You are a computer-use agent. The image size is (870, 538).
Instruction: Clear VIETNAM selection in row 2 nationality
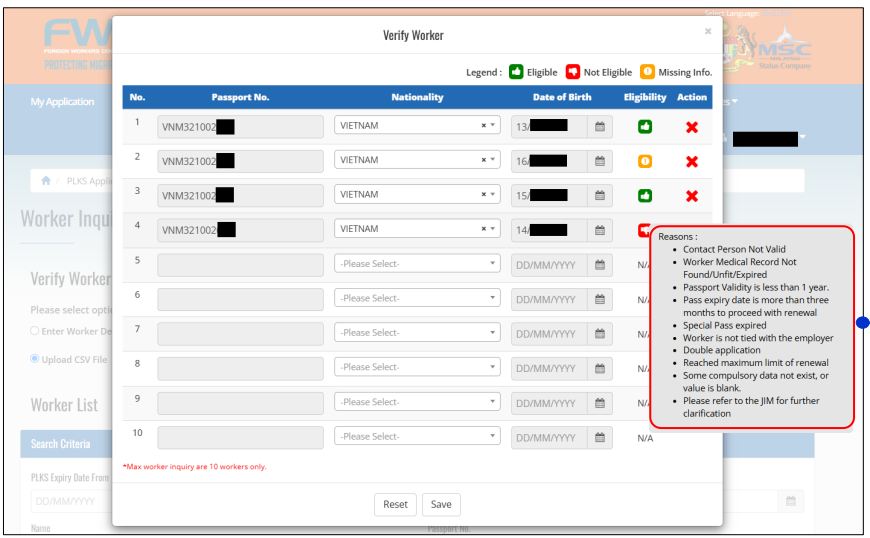483,160
